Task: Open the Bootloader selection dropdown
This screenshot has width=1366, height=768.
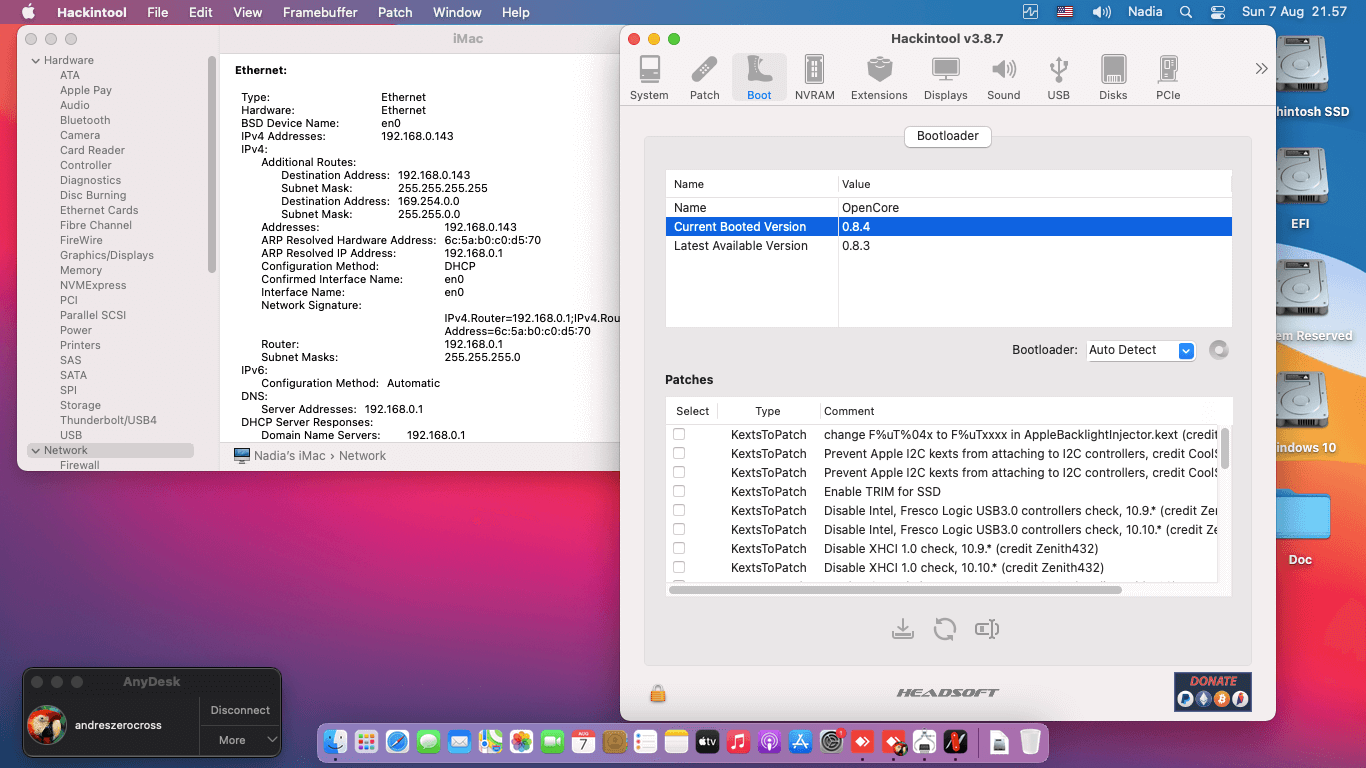Action: (x=1140, y=350)
